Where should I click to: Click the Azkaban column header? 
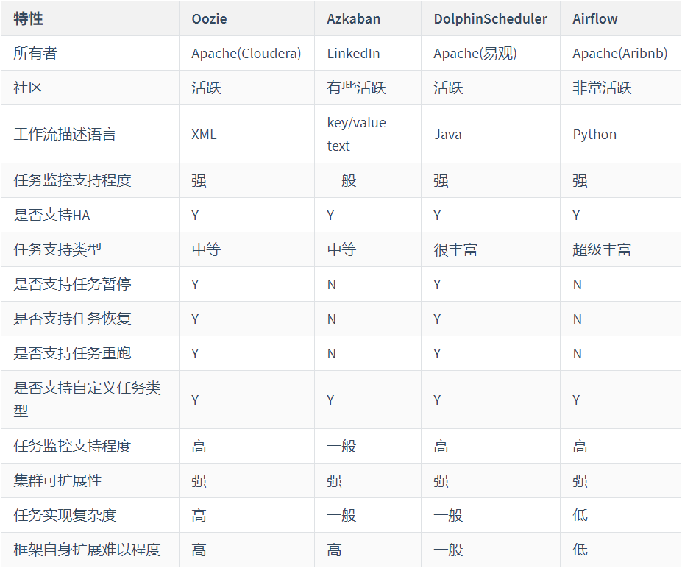click(353, 19)
